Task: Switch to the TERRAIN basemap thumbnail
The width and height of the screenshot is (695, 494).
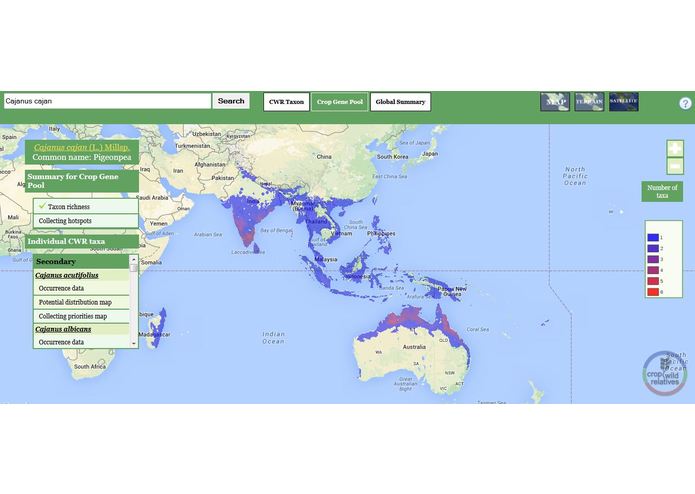Action: [589, 101]
